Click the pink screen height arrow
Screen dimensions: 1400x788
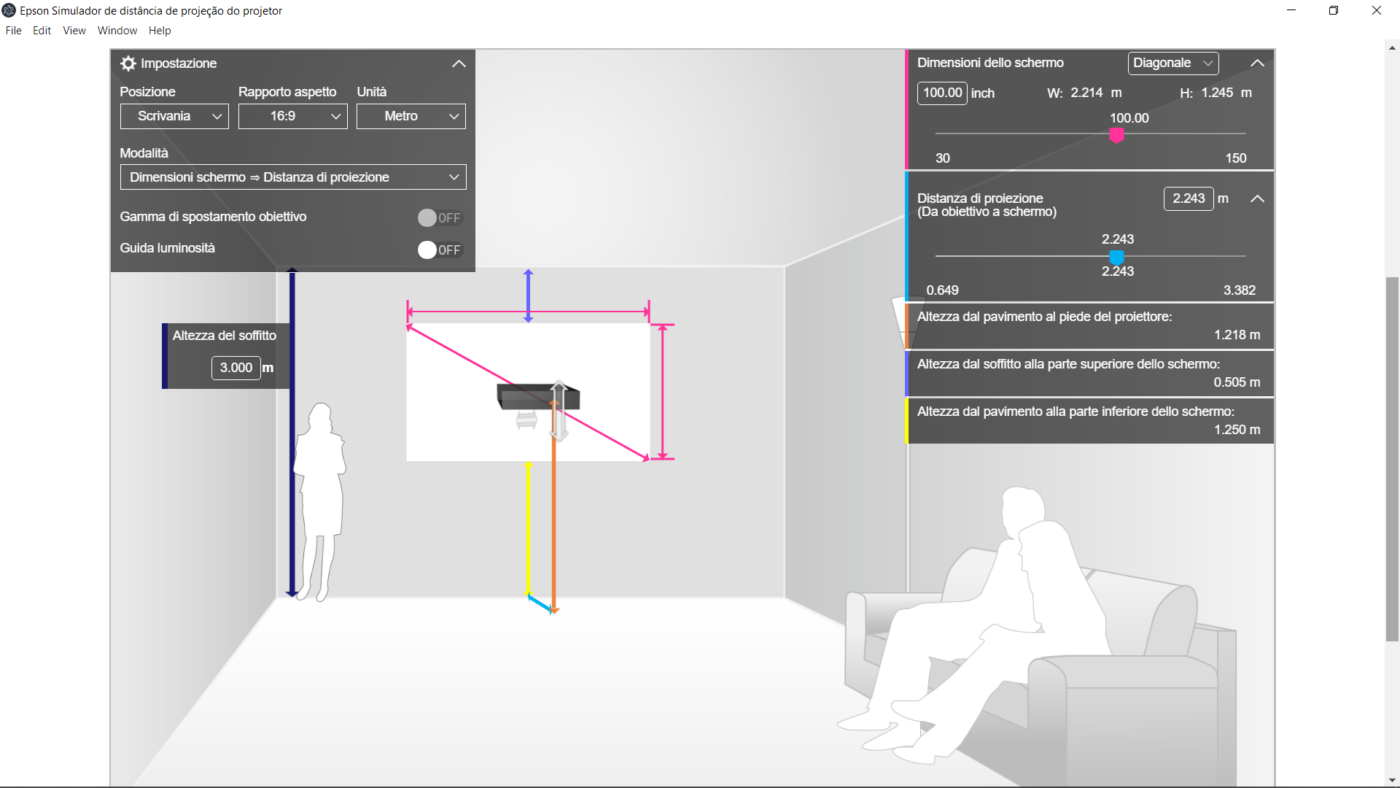click(662, 391)
